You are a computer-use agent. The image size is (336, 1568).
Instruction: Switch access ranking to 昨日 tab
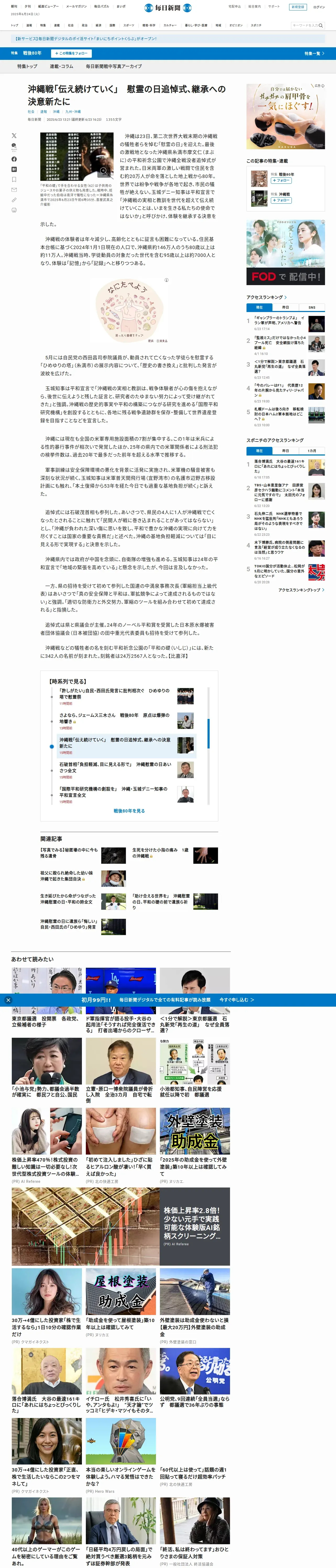[285, 307]
